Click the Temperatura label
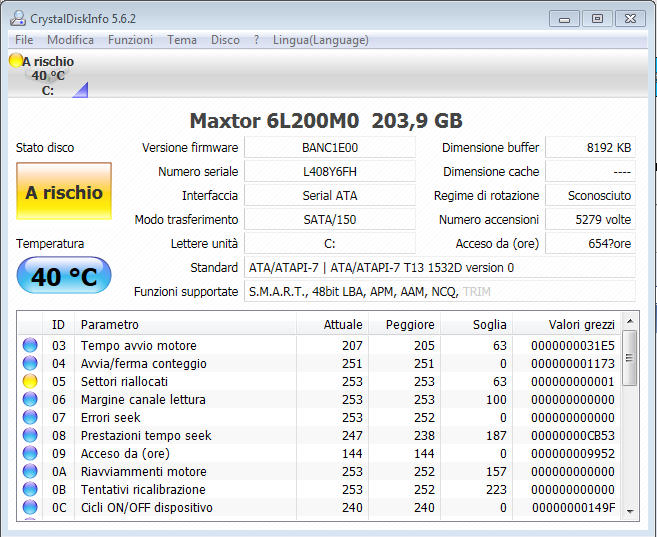657x537 pixels. [x=50, y=243]
